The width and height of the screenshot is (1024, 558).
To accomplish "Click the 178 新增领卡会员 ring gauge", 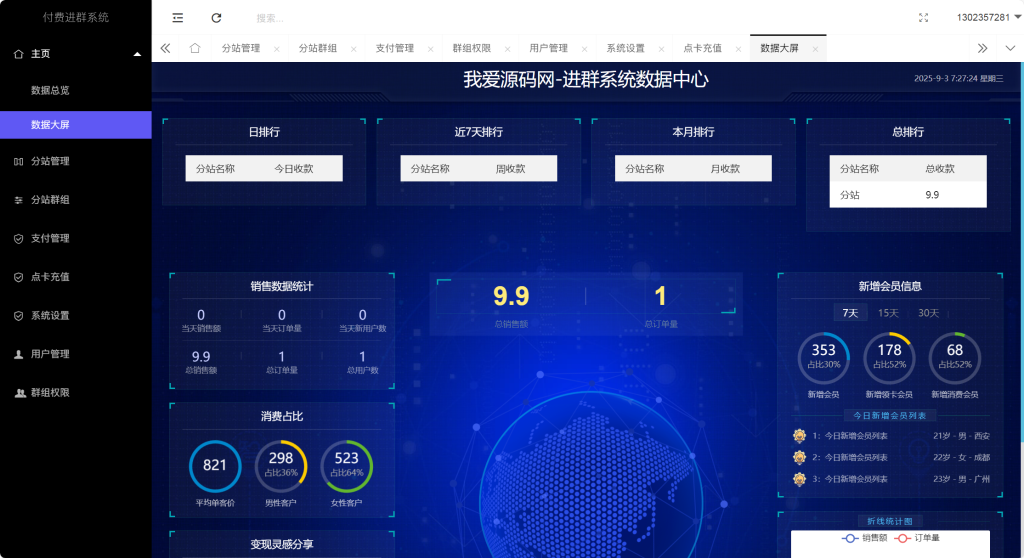I will click(x=889, y=358).
